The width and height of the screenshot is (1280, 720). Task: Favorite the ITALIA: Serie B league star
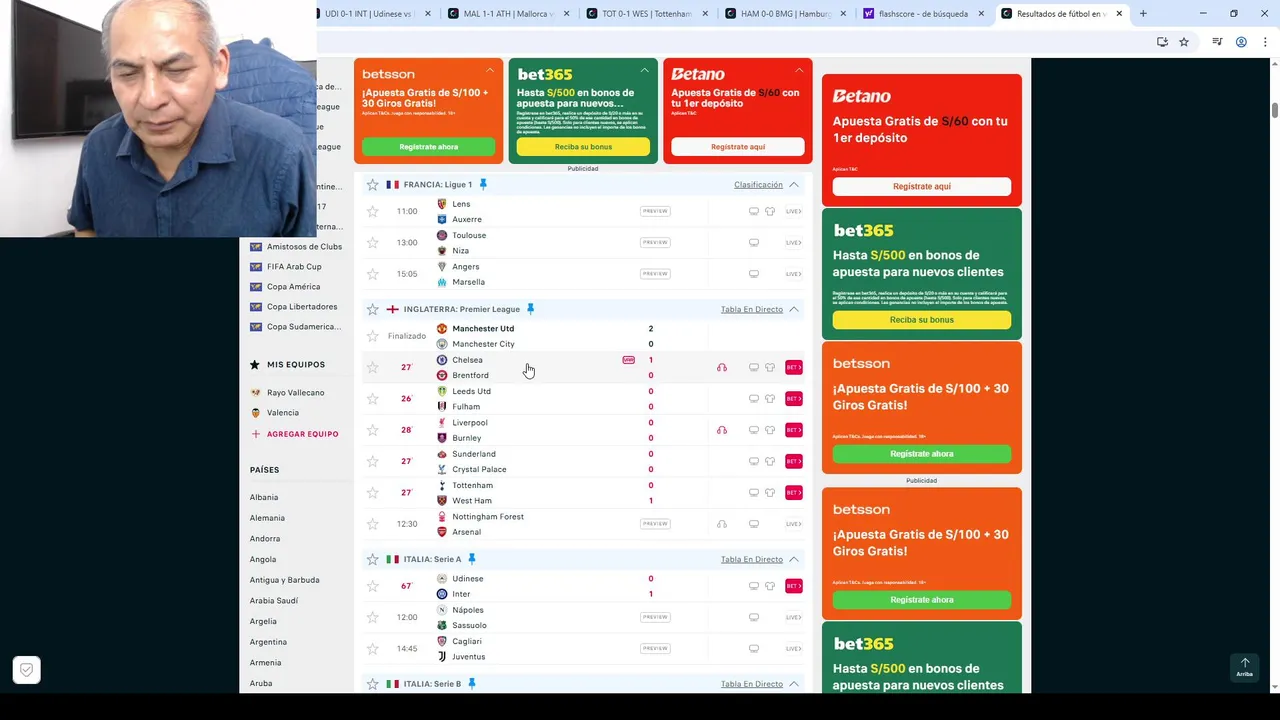(373, 684)
